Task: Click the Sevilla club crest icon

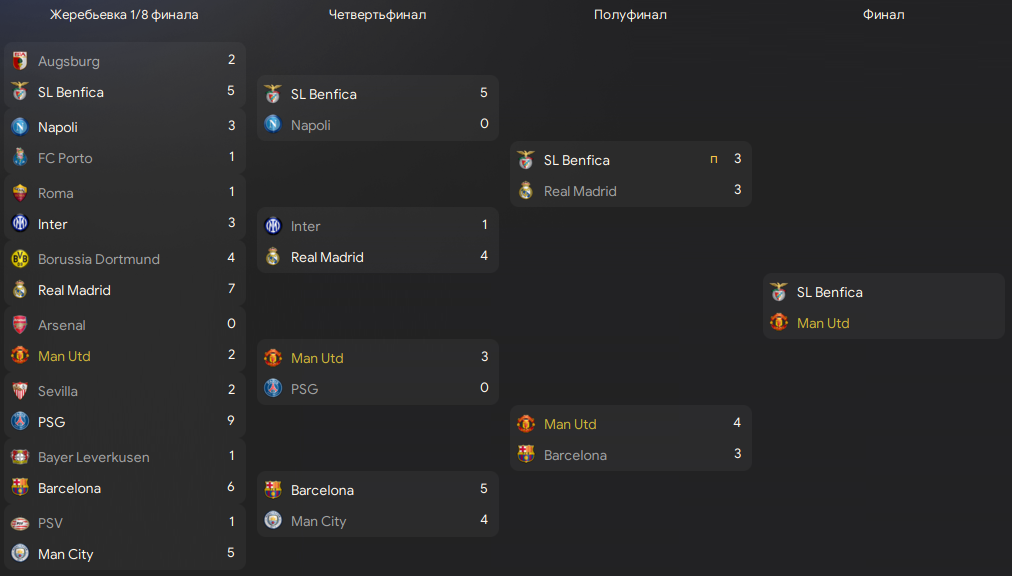Action: 20,391
